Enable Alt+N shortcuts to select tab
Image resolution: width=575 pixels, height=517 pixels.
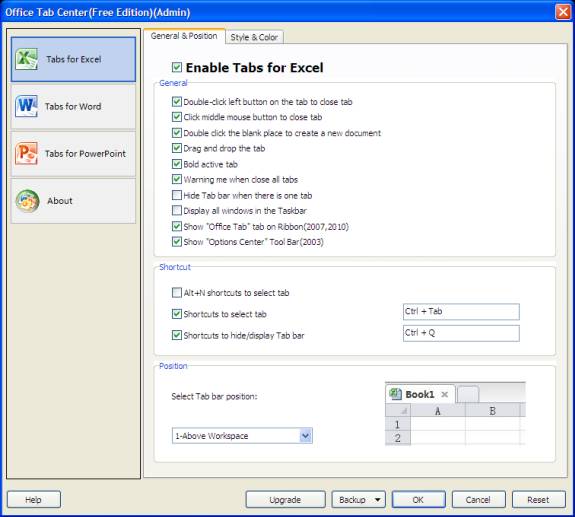(x=177, y=292)
